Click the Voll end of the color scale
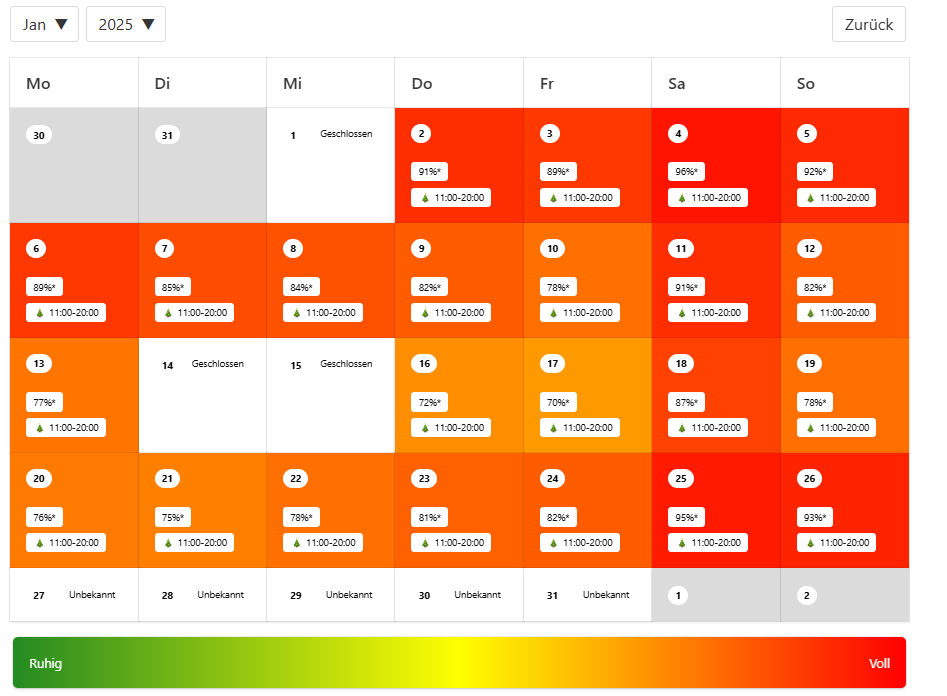Image resolution: width=947 pixels, height=696 pixels. pos(879,663)
